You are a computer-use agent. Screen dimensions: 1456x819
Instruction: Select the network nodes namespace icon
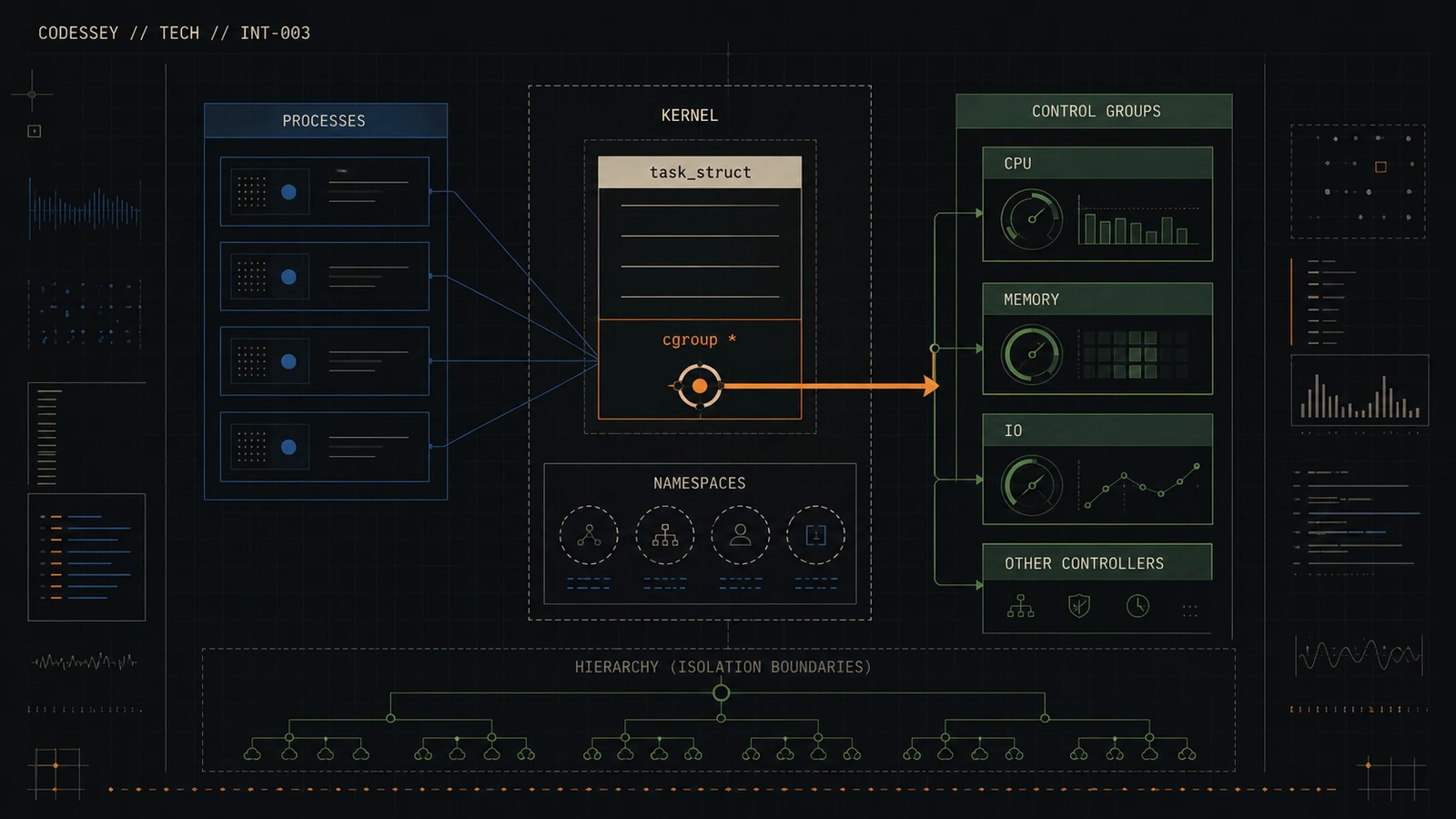589,535
